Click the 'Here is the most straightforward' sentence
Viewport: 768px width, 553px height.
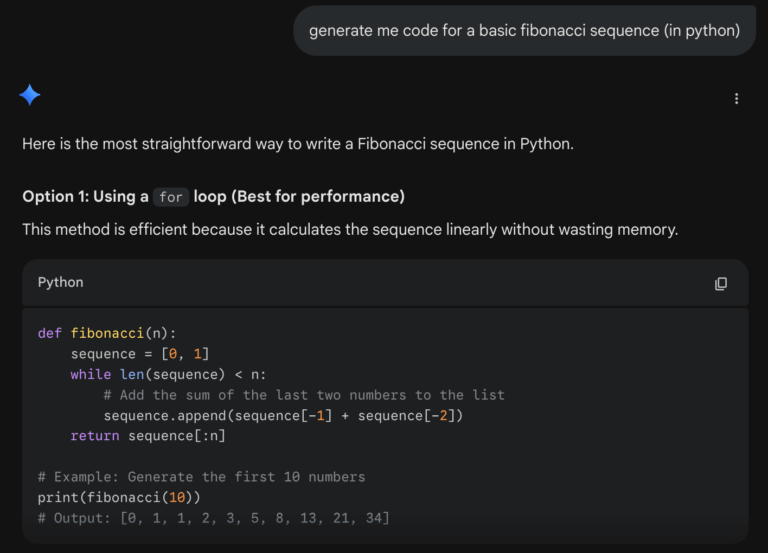point(298,143)
